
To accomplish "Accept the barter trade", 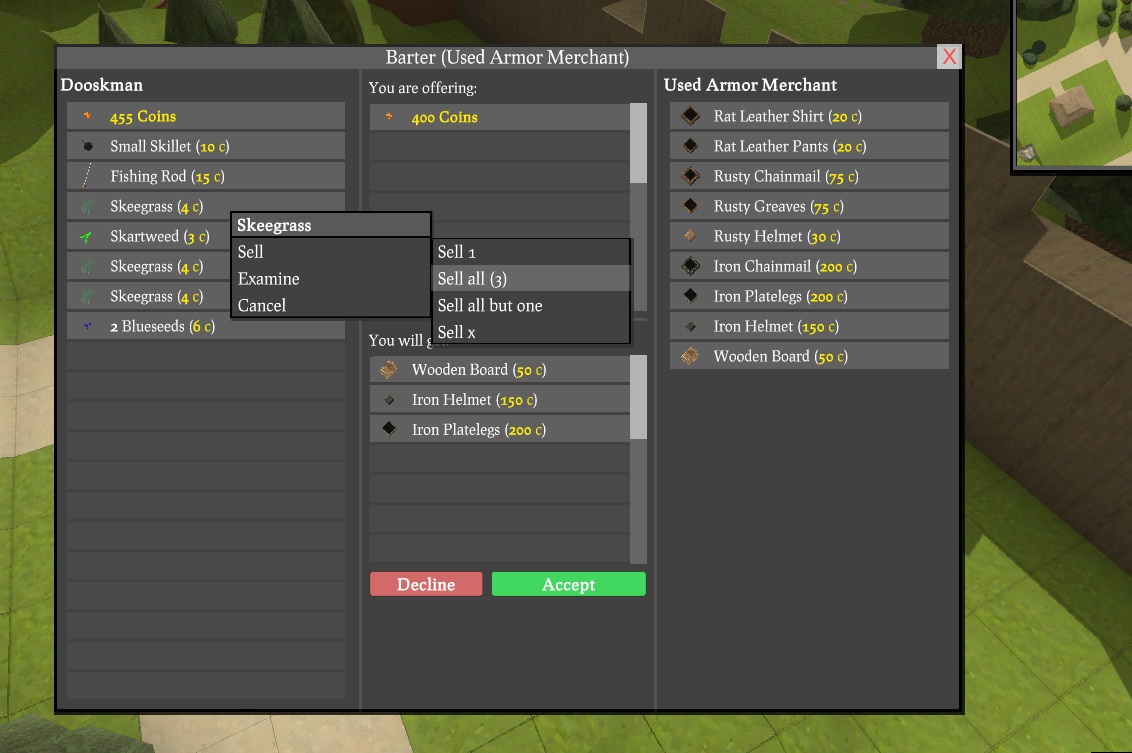I will click(568, 585).
